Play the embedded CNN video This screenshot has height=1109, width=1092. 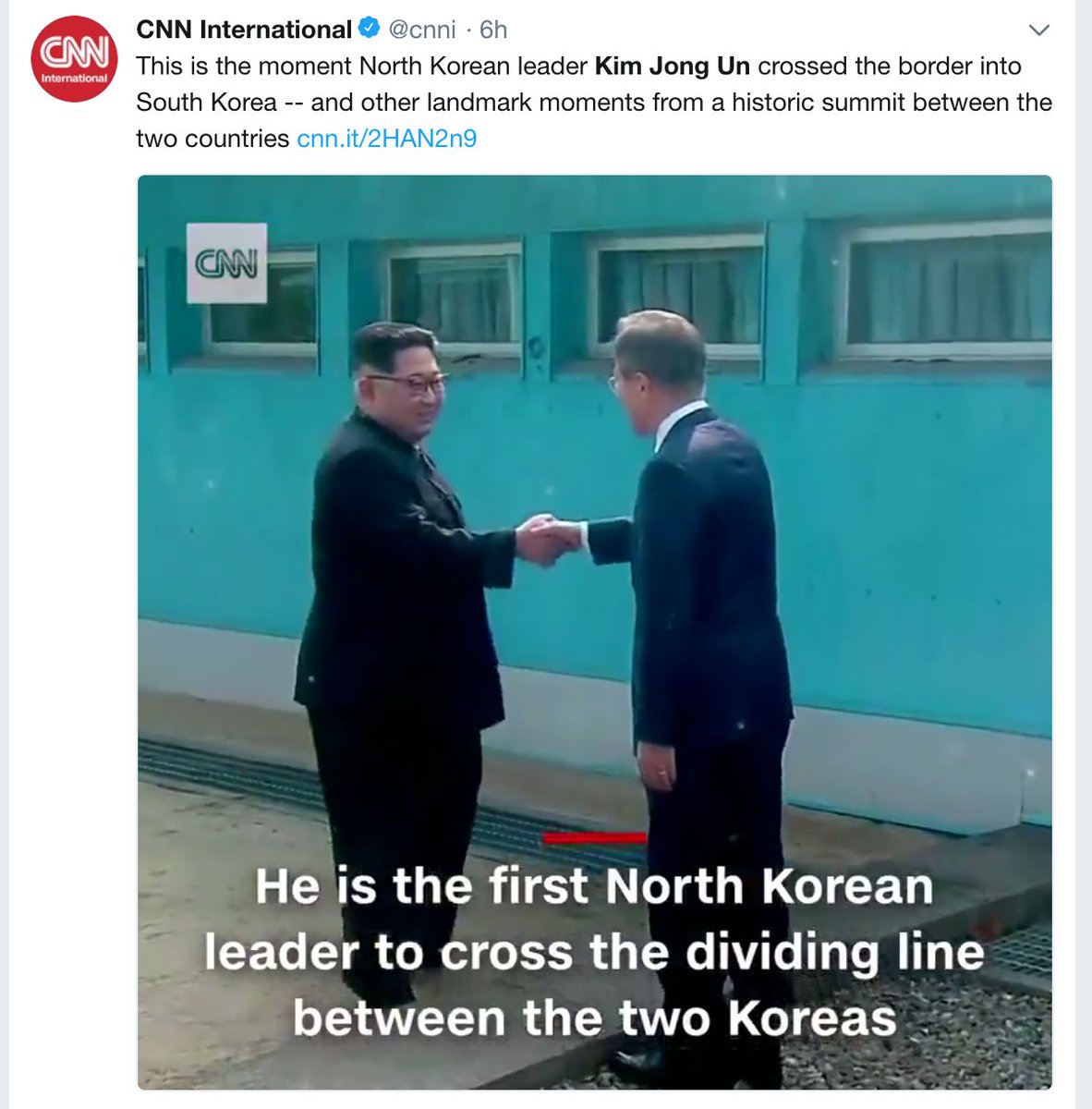click(594, 632)
